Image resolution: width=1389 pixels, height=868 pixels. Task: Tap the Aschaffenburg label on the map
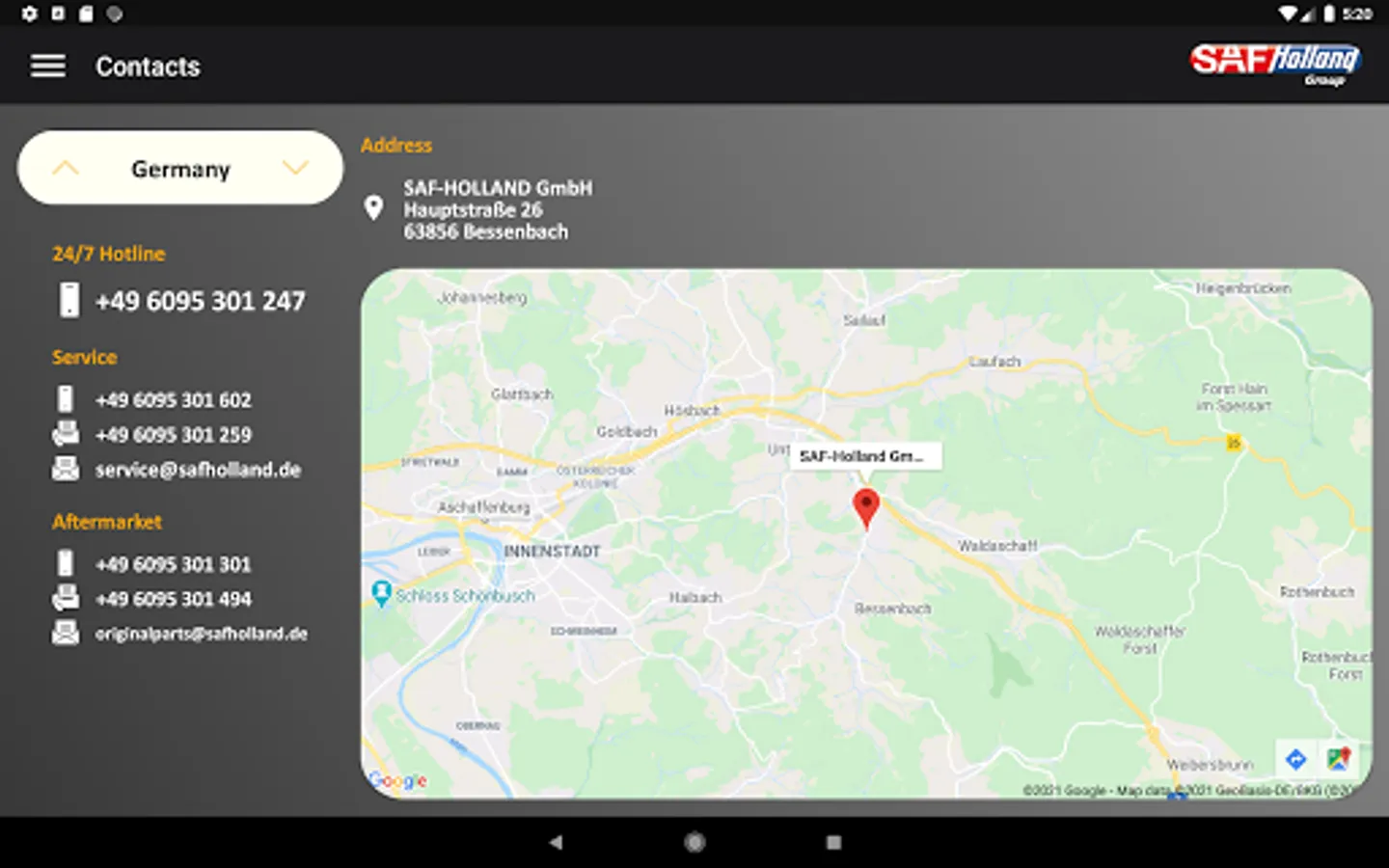click(484, 506)
